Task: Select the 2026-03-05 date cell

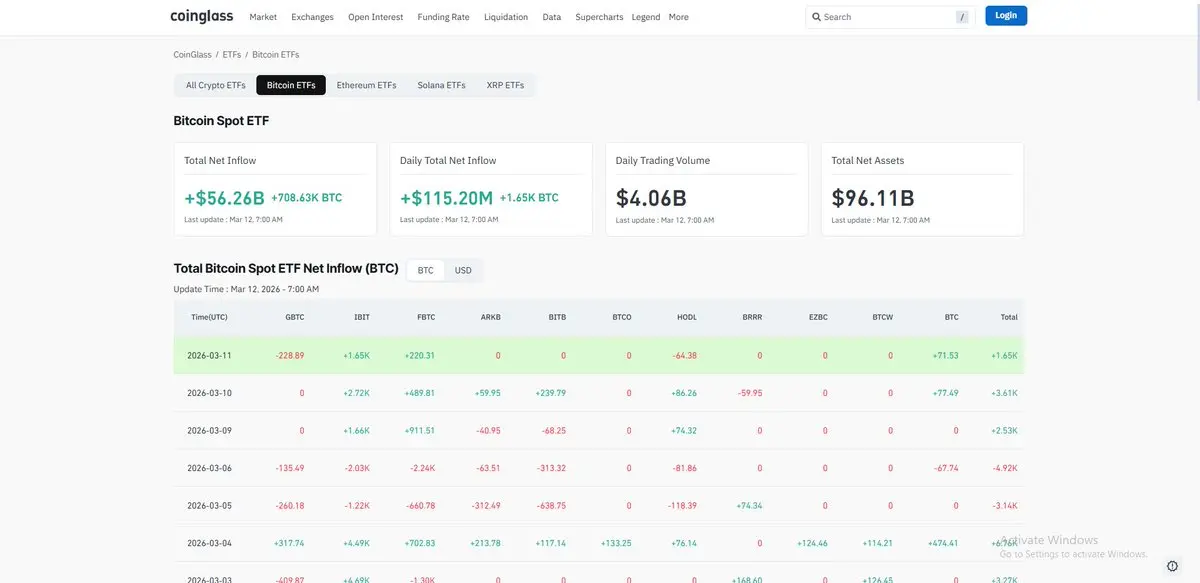Action: (x=209, y=505)
